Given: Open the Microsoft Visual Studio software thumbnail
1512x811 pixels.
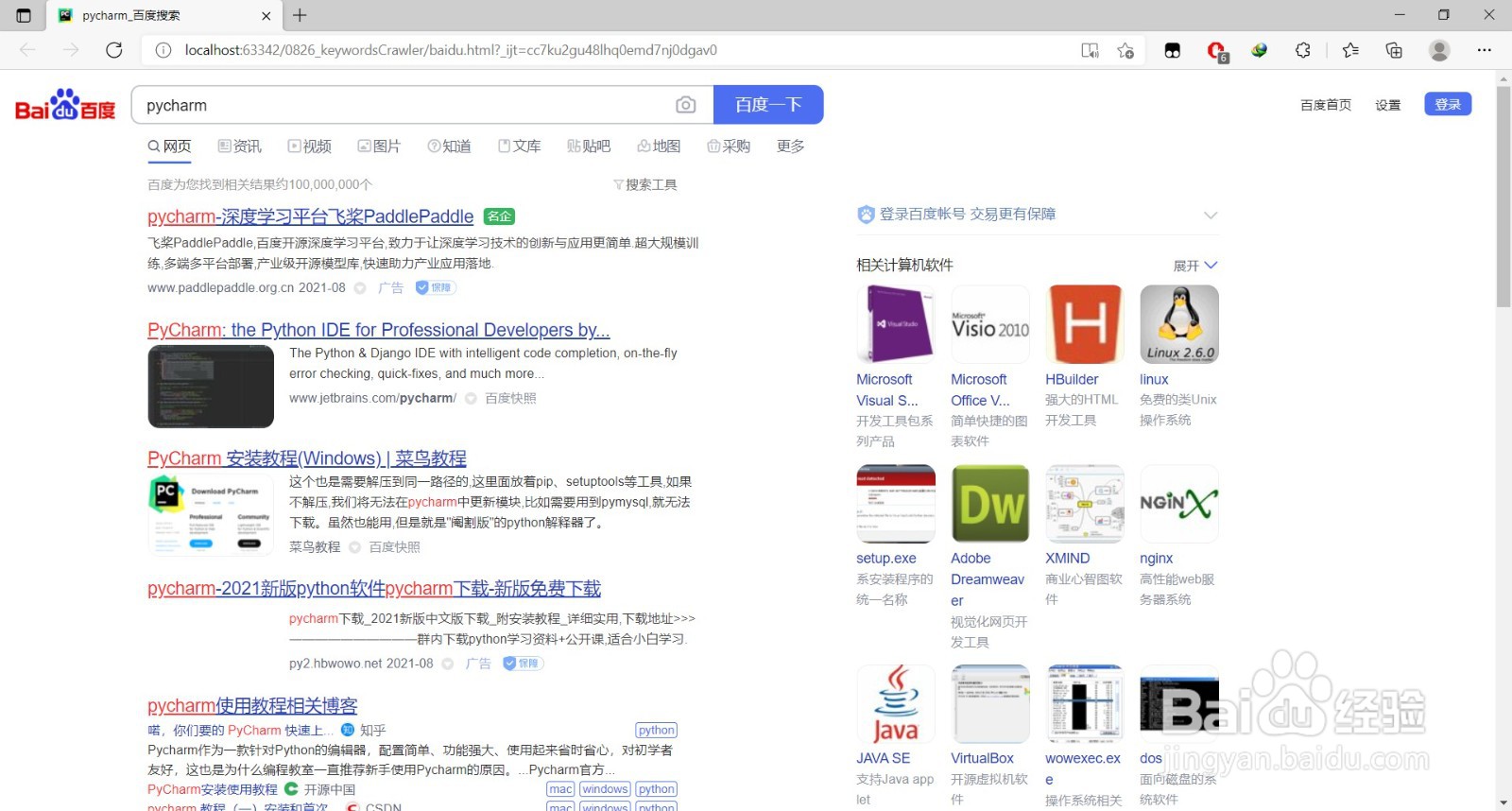Looking at the screenshot, I should click(896, 324).
